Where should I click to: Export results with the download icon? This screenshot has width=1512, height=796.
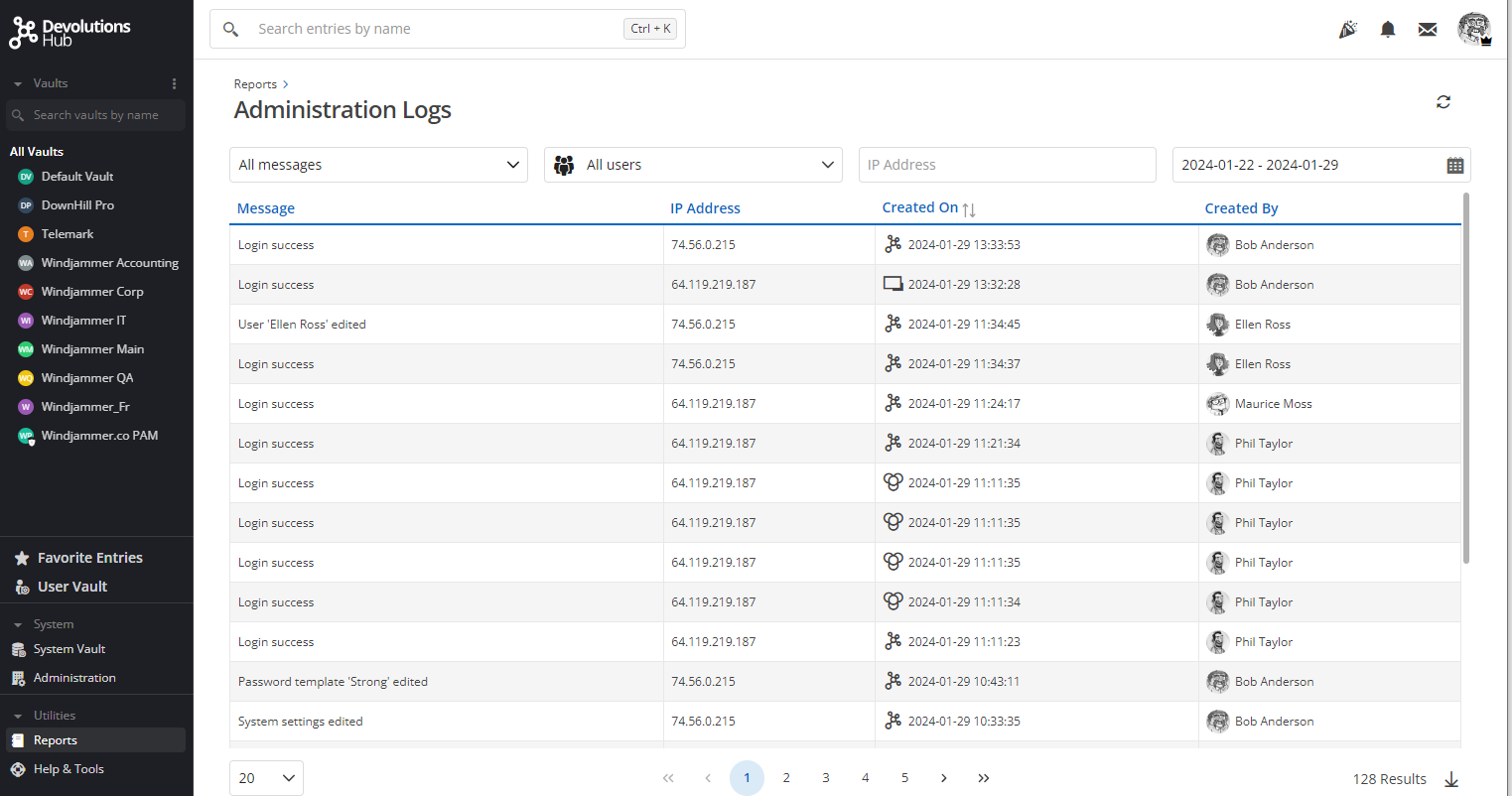pos(1451,779)
